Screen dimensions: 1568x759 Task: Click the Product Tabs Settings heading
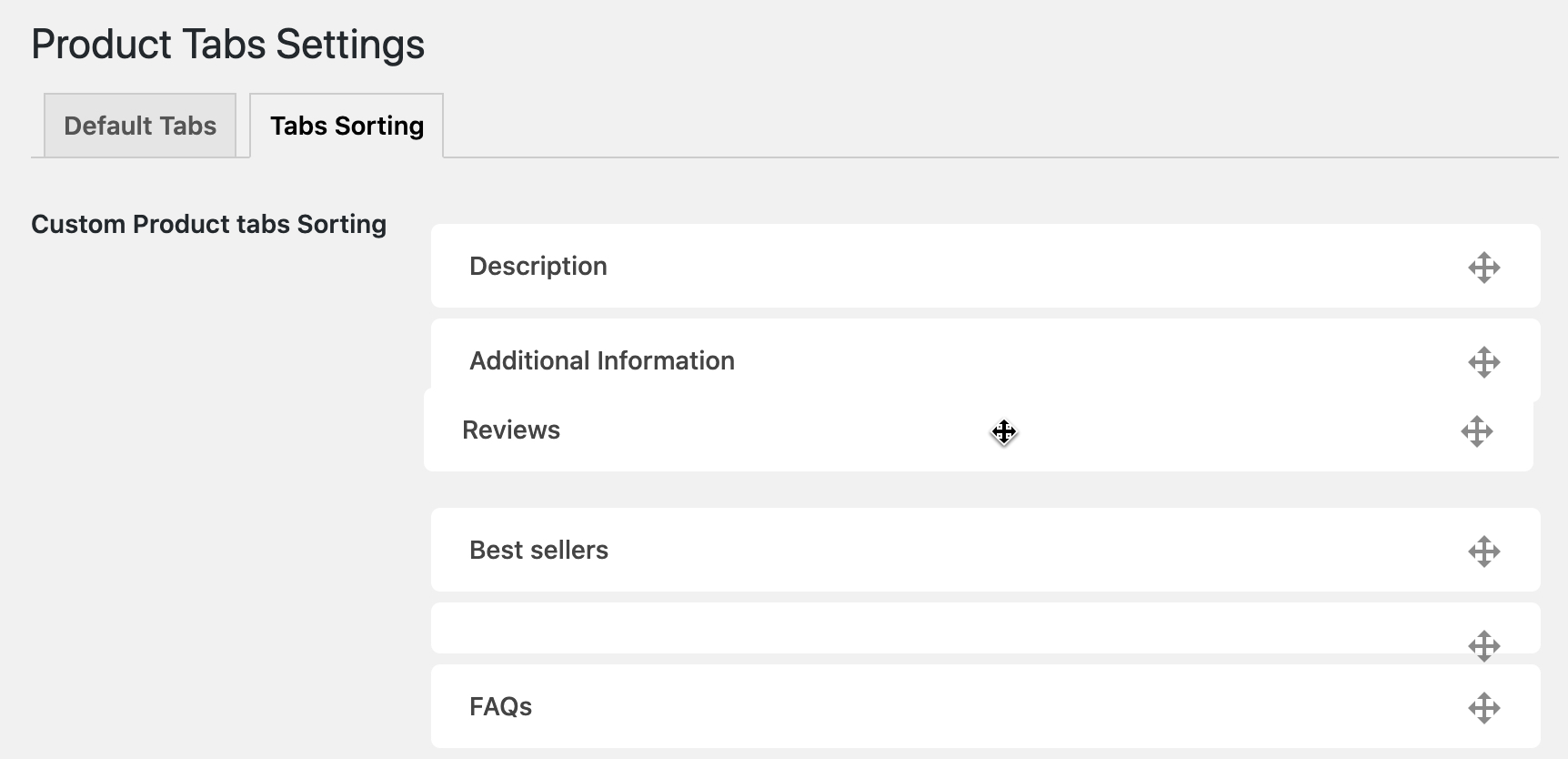[x=227, y=45]
